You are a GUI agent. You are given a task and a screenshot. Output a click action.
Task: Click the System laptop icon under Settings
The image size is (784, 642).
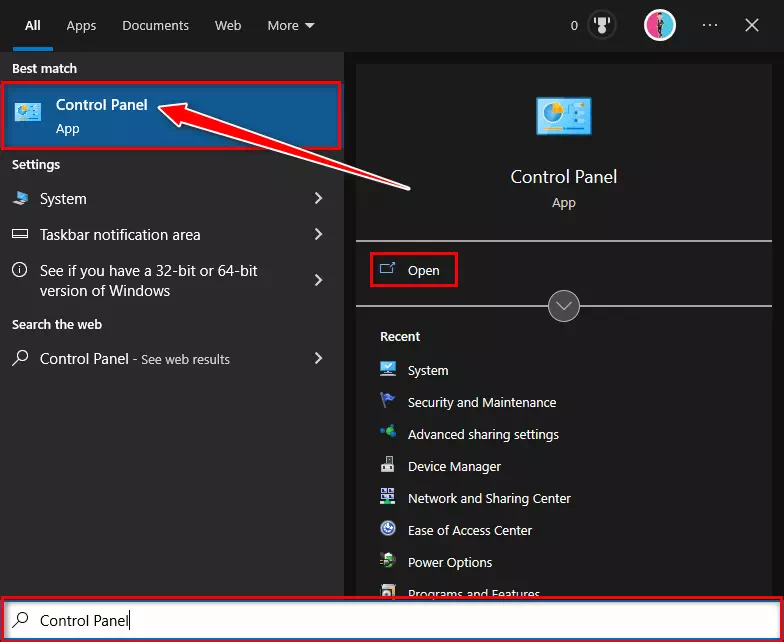pyautogui.click(x=20, y=198)
